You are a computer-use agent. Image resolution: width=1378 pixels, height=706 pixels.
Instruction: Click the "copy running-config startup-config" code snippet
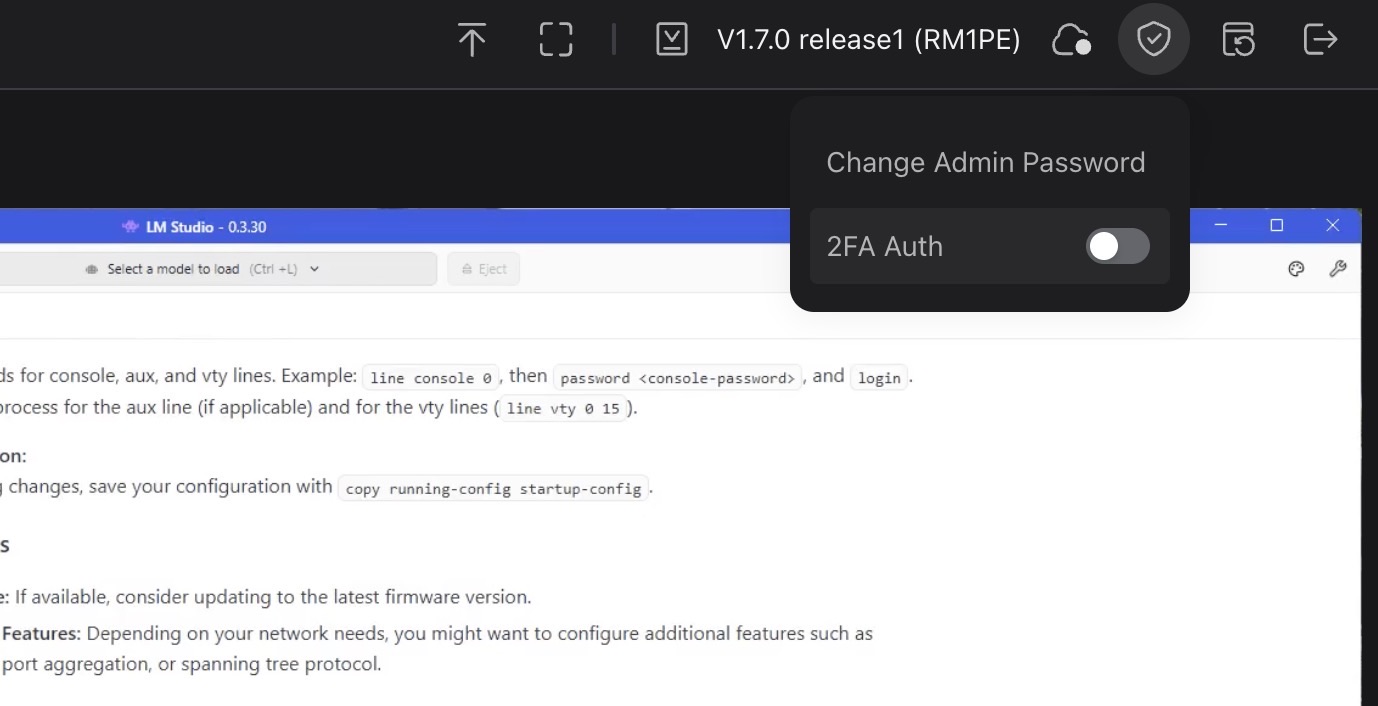493,489
